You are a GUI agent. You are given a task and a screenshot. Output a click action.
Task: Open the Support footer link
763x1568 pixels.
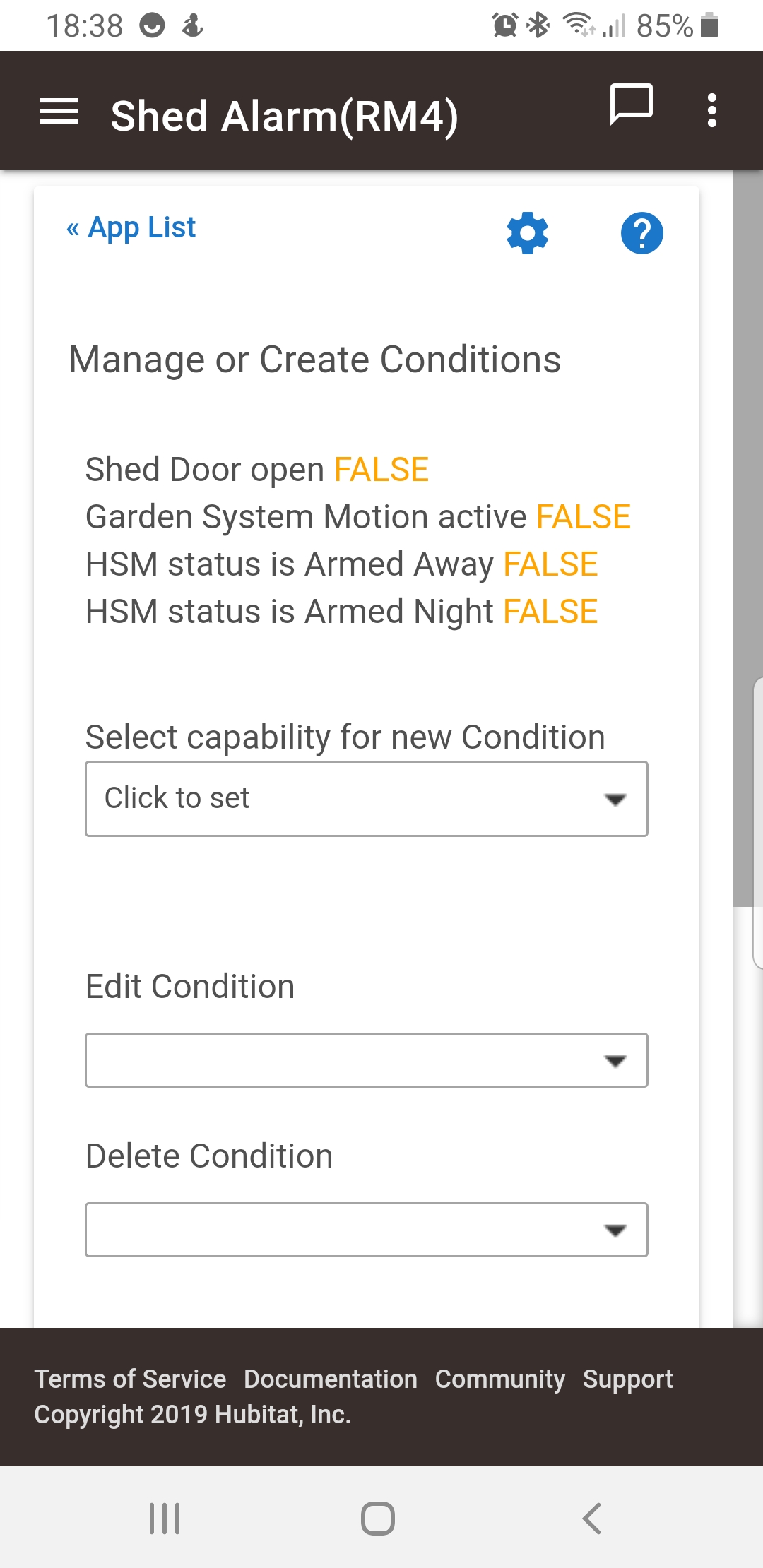tap(628, 1379)
